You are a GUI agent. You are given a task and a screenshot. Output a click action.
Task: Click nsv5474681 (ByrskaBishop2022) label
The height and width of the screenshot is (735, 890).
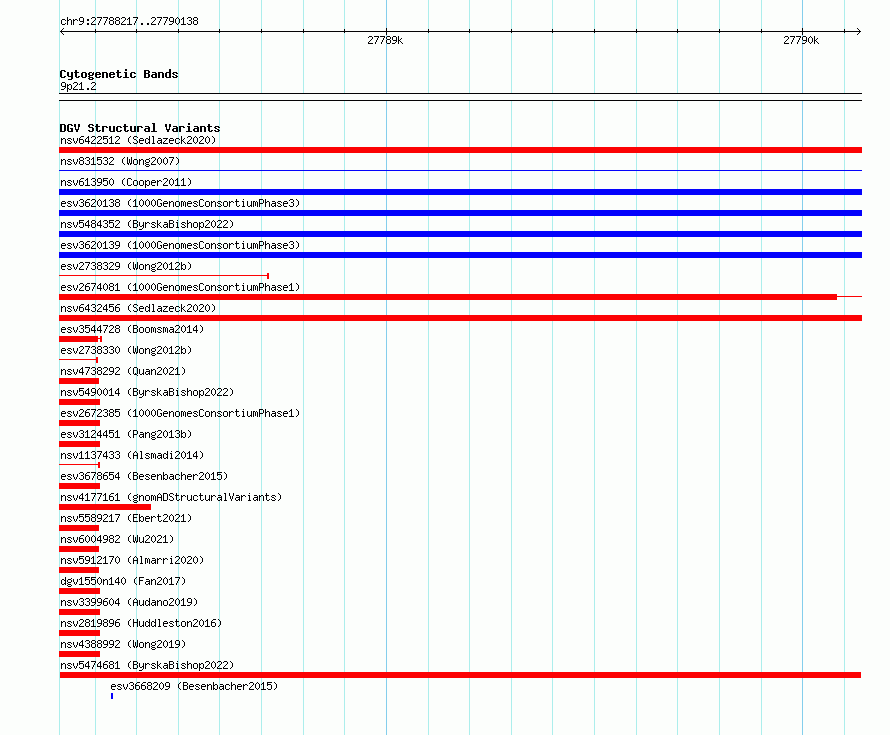[x=147, y=665]
